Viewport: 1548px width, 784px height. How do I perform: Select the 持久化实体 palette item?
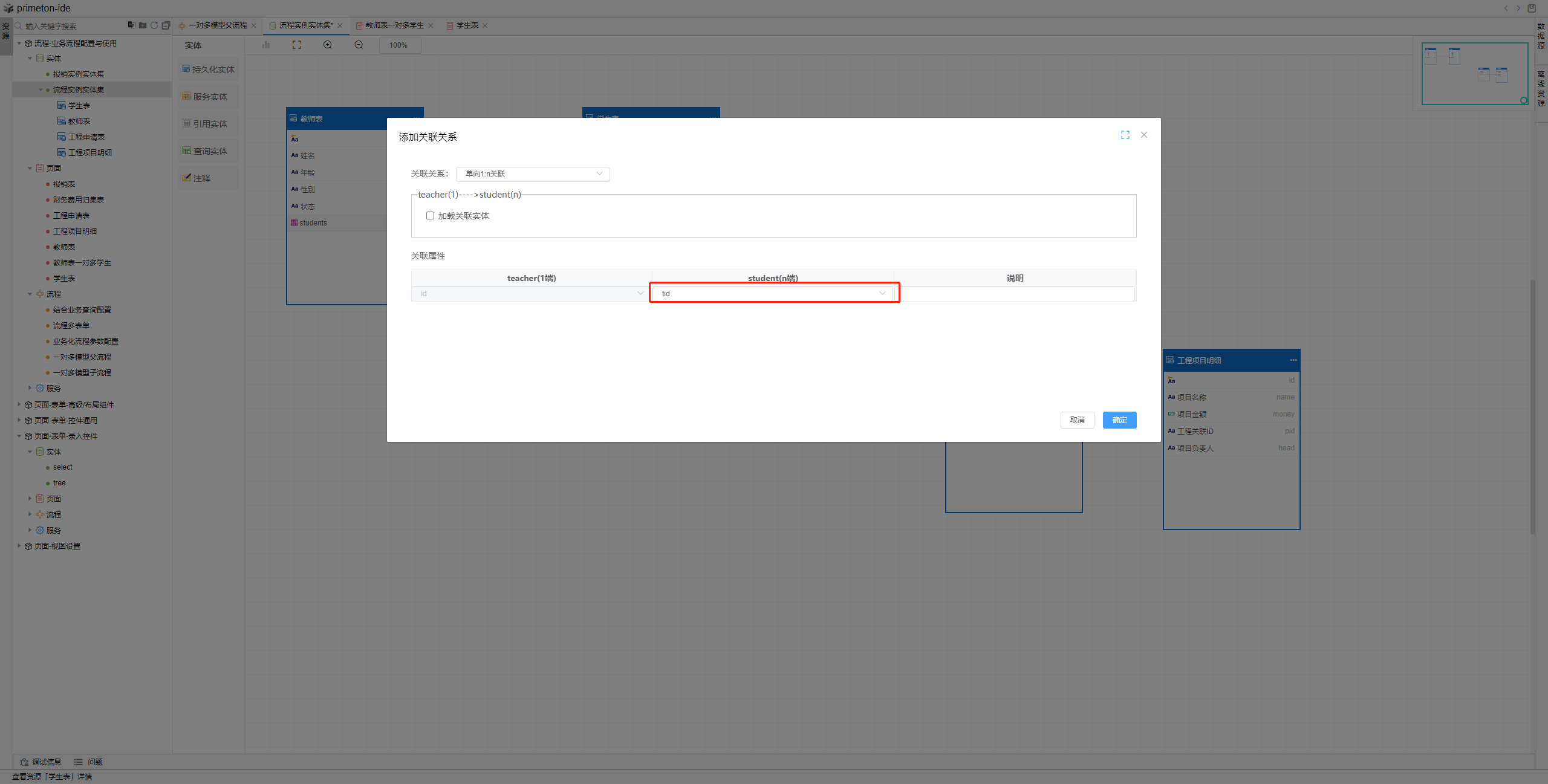[209, 70]
